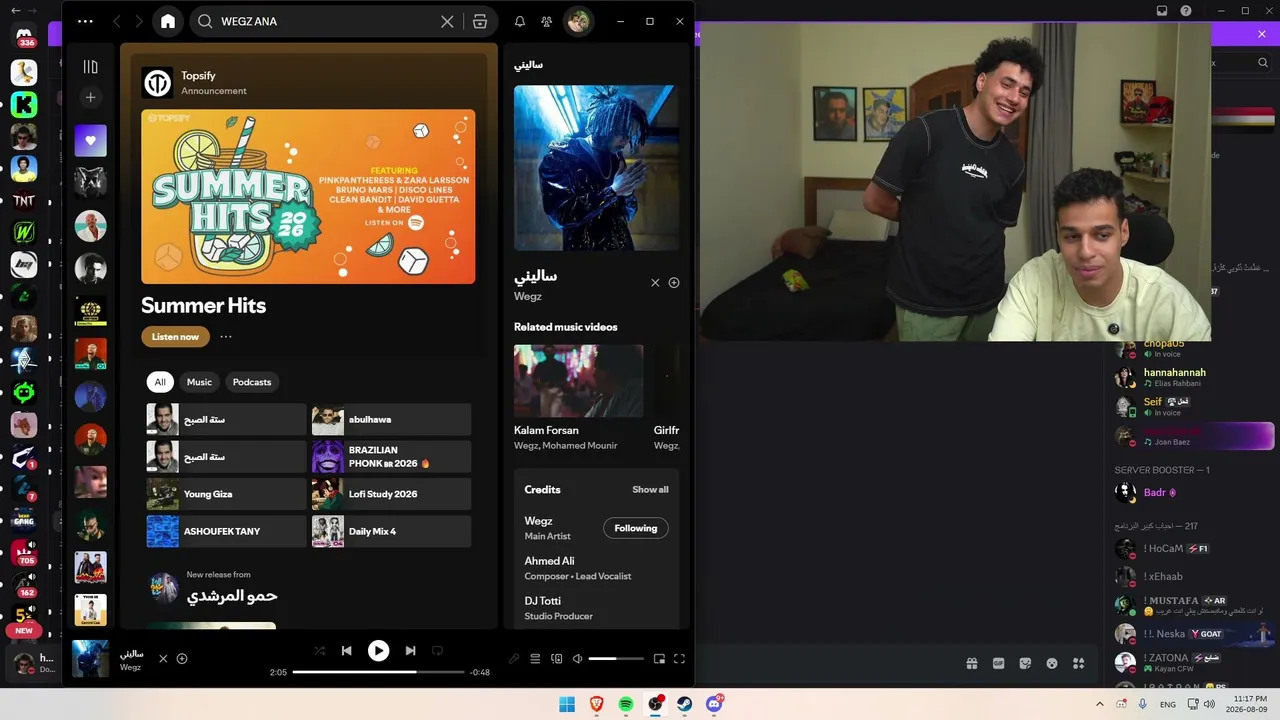Open Windows Start menu
Image resolution: width=1280 pixels, height=720 pixels.
tap(567, 704)
